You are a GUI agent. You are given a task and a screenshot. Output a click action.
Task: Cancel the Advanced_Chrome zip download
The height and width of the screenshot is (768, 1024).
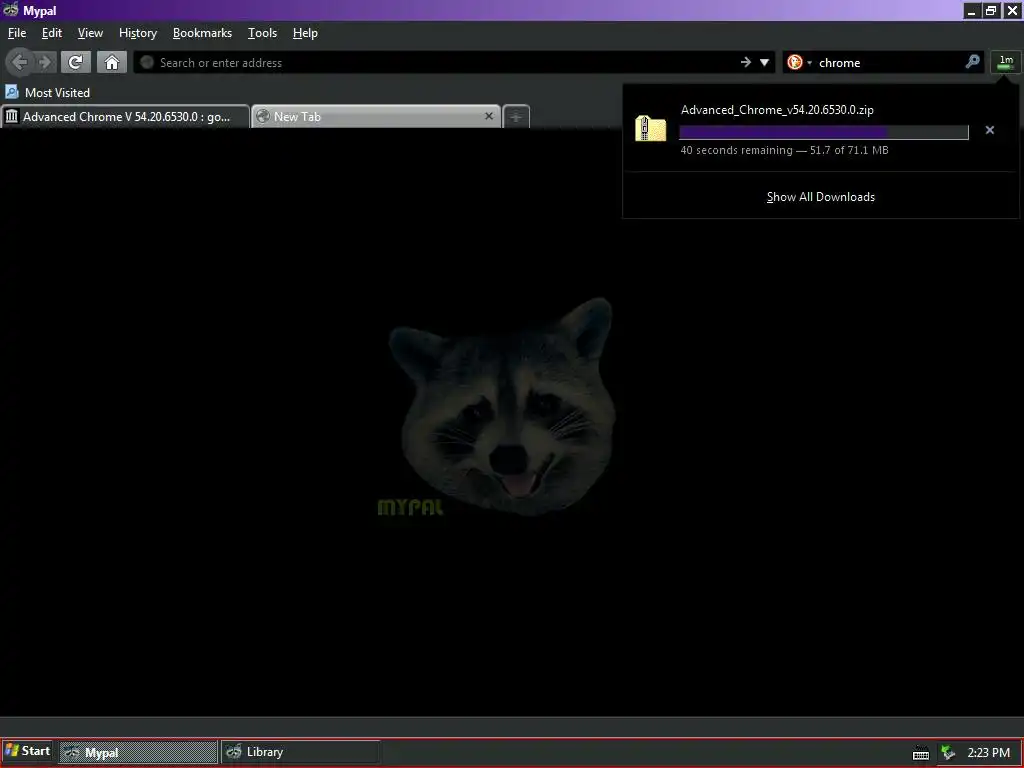coord(989,130)
